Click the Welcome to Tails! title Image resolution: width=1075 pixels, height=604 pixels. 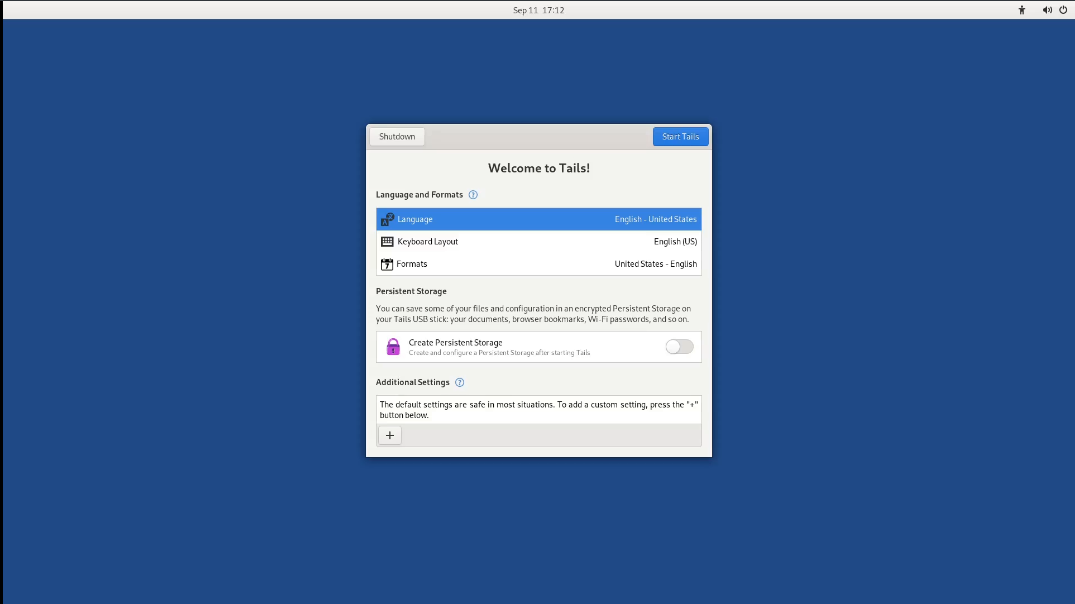[x=538, y=168]
